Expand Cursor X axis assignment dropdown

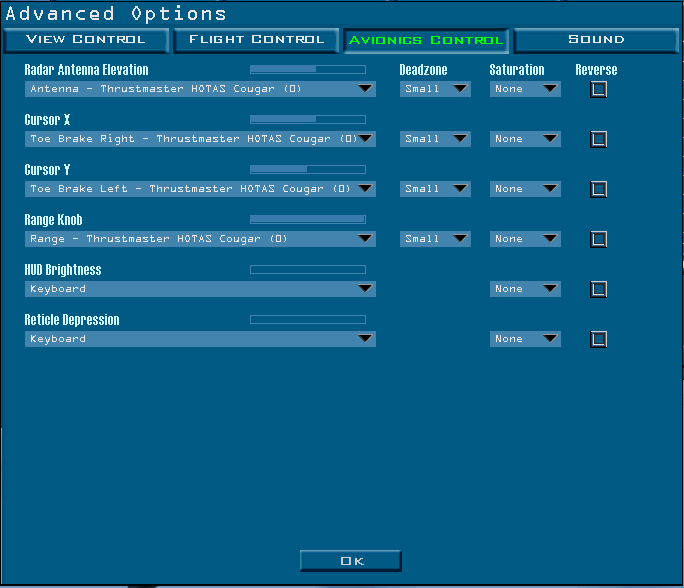[x=200, y=139]
